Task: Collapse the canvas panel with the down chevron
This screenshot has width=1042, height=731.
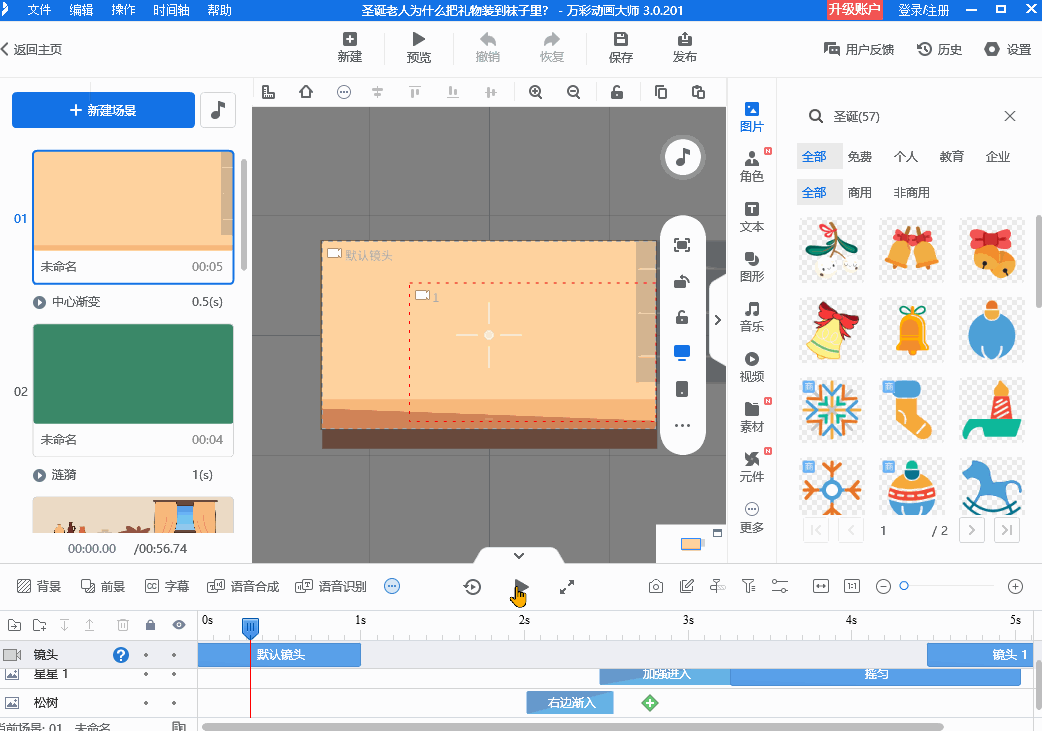Action: coord(518,555)
